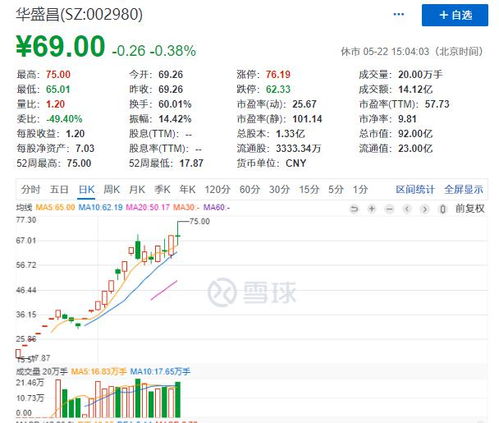Select the 月K chart tab
This screenshot has height=423, width=499.
coord(137,190)
